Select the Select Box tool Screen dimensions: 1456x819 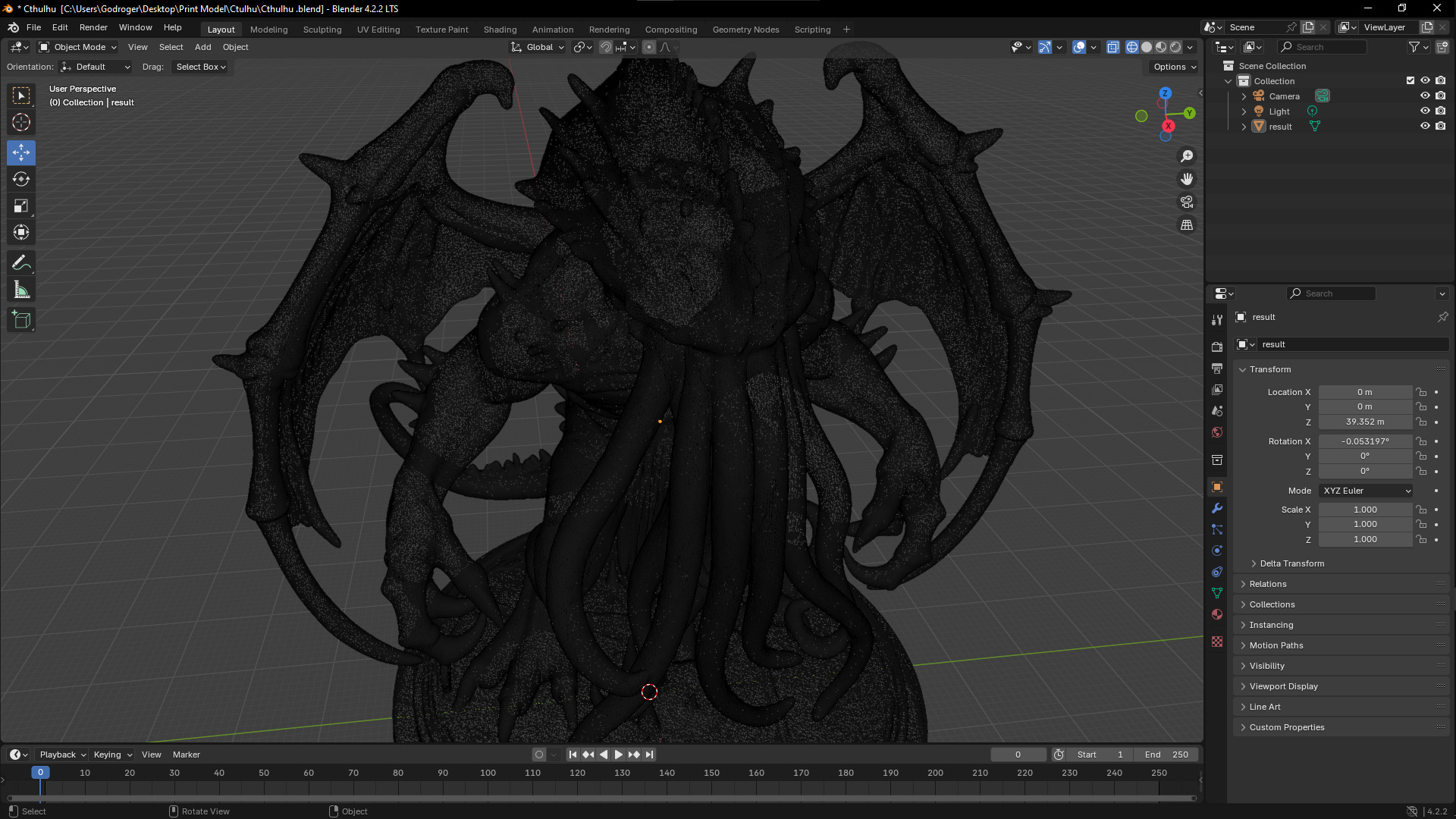(x=21, y=96)
